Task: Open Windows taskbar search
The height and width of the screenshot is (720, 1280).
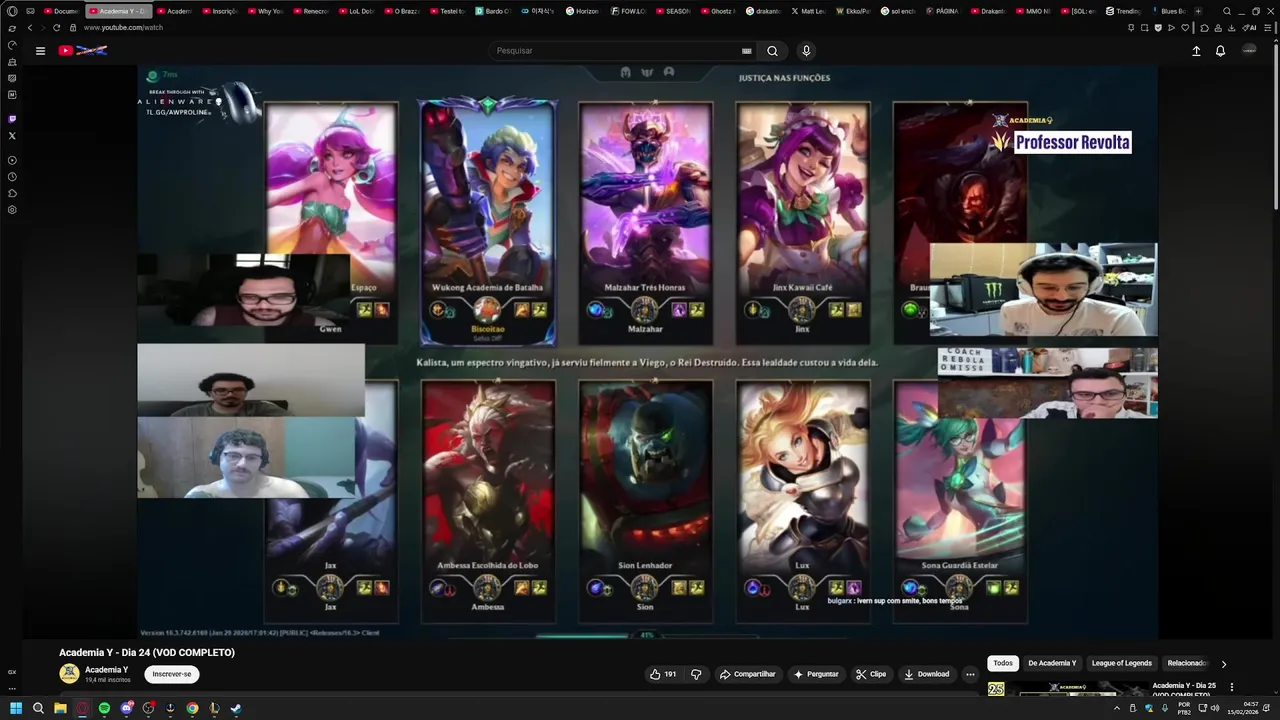Action: 38,708
